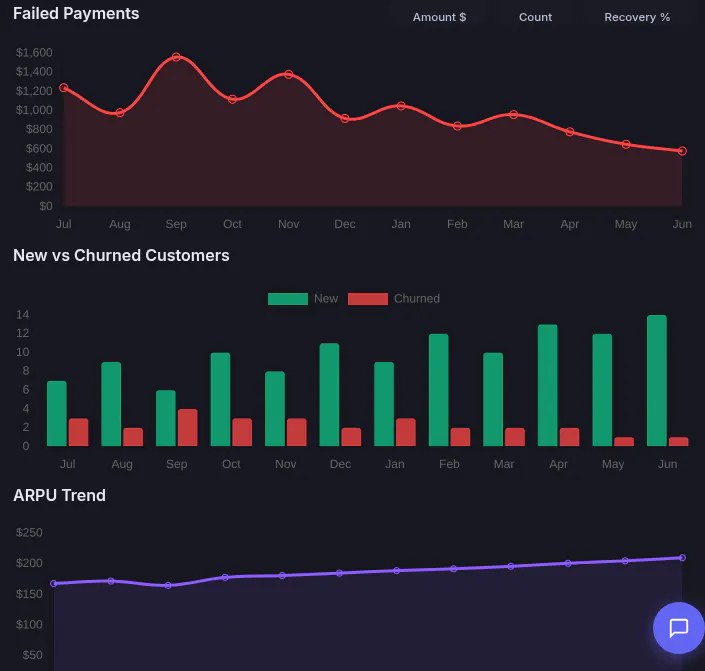
Task: Click the green New bar for Jul
Action: (57, 413)
